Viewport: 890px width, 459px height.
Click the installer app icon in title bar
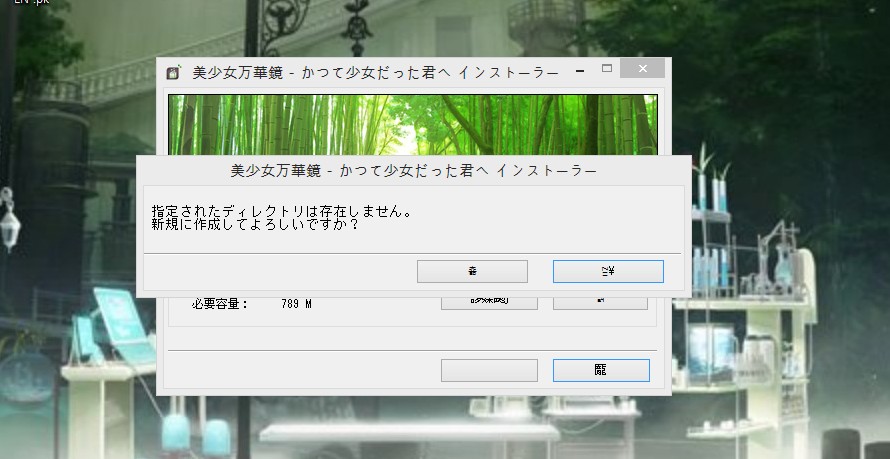tap(172, 72)
